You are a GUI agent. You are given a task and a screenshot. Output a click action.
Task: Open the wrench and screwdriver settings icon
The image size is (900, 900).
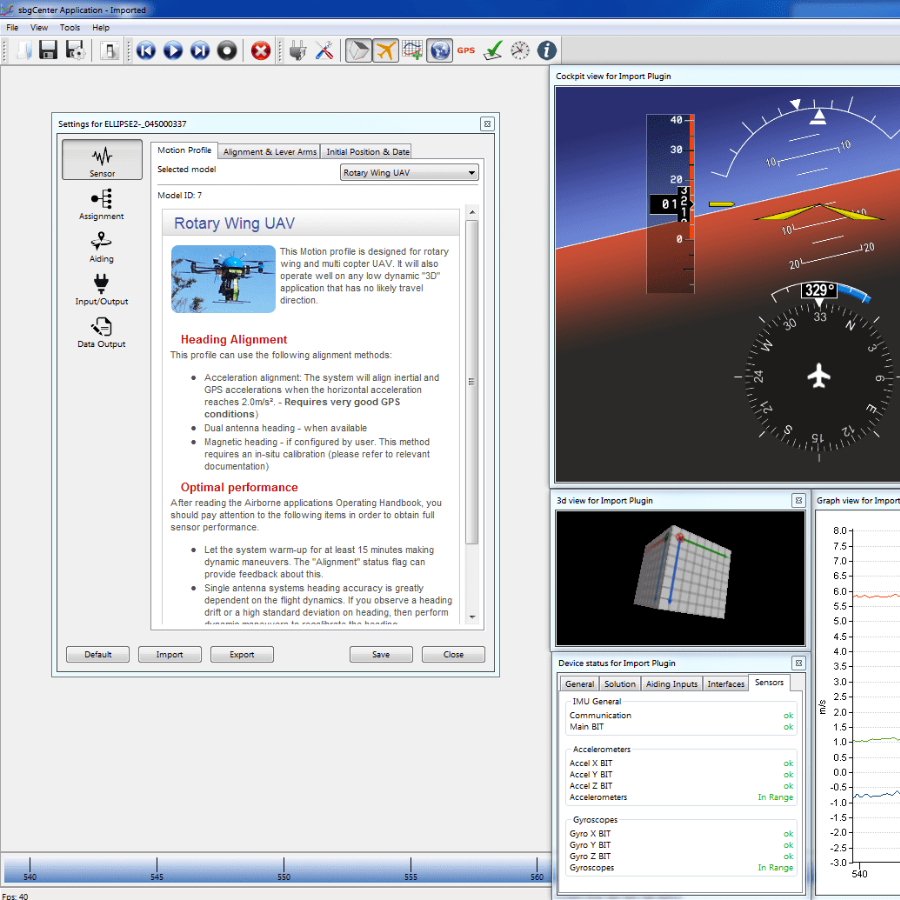click(x=324, y=50)
